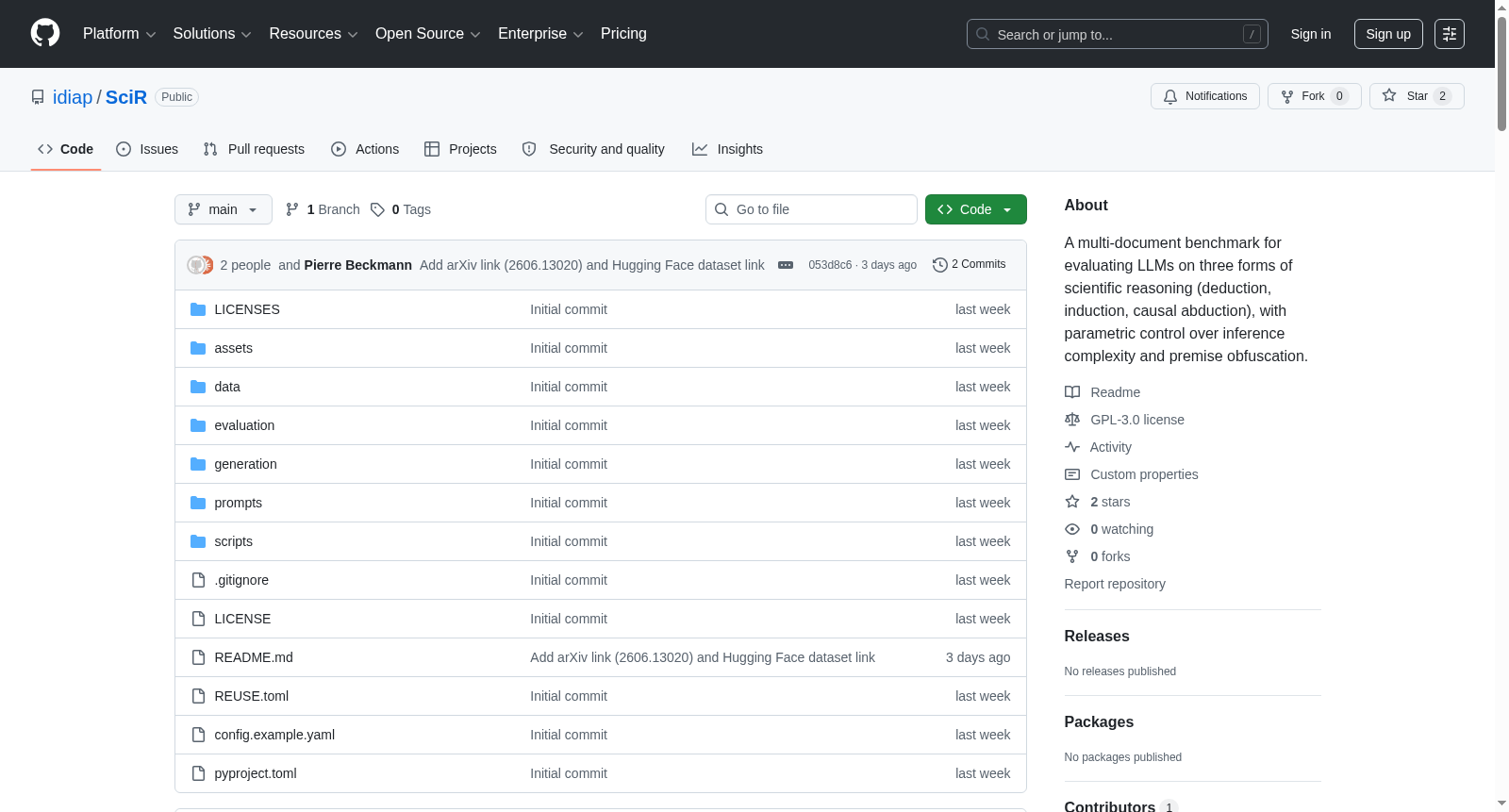Click the star icon beside 2 stars

[1072, 502]
